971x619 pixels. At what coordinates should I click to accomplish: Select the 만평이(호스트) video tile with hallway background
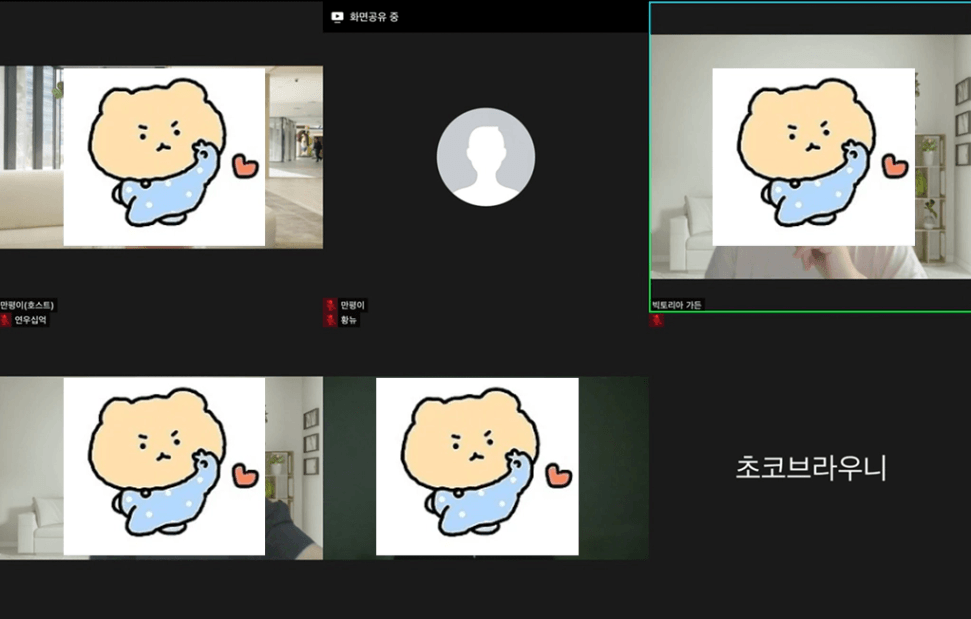click(162, 157)
